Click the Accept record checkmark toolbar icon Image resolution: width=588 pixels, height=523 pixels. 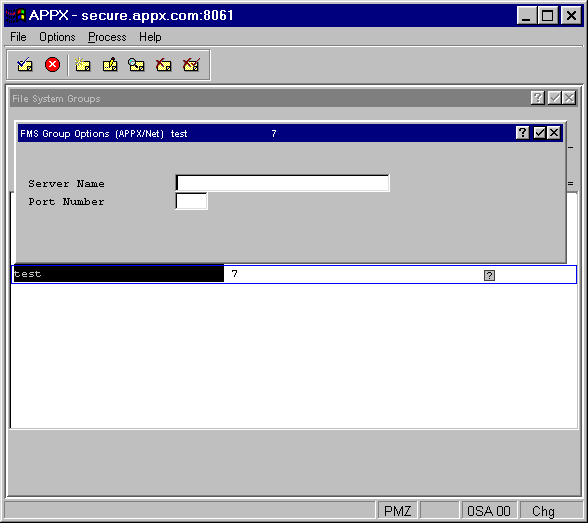click(25, 65)
